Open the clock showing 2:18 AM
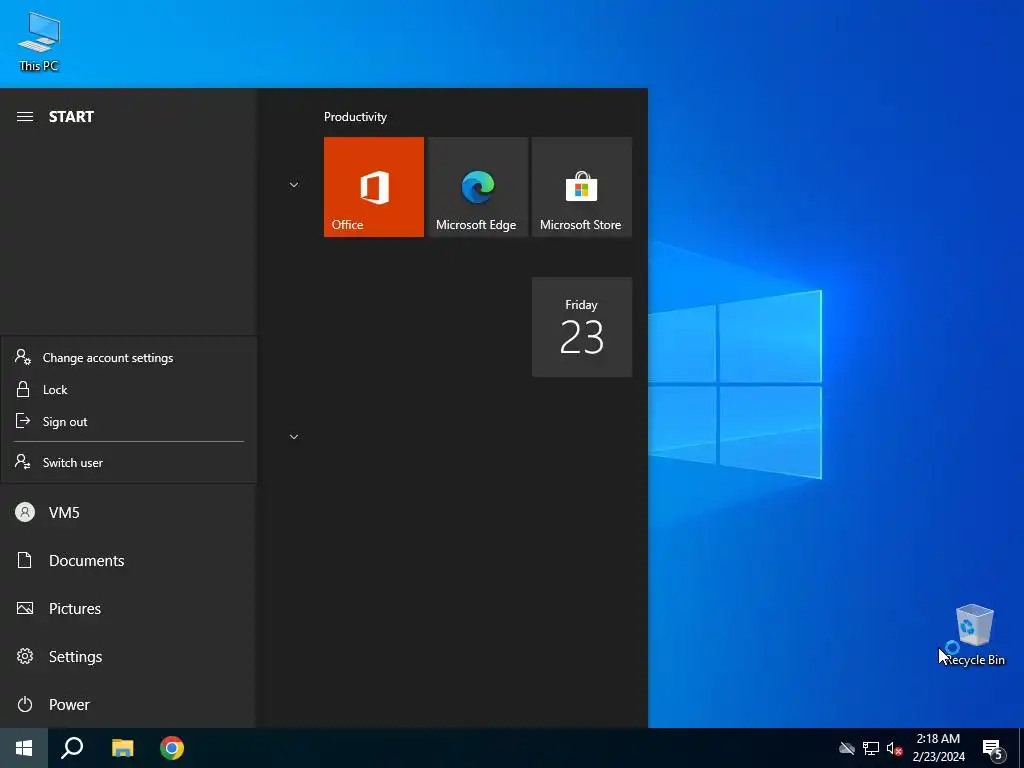Image resolution: width=1024 pixels, height=768 pixels. (x=938, y=748)
